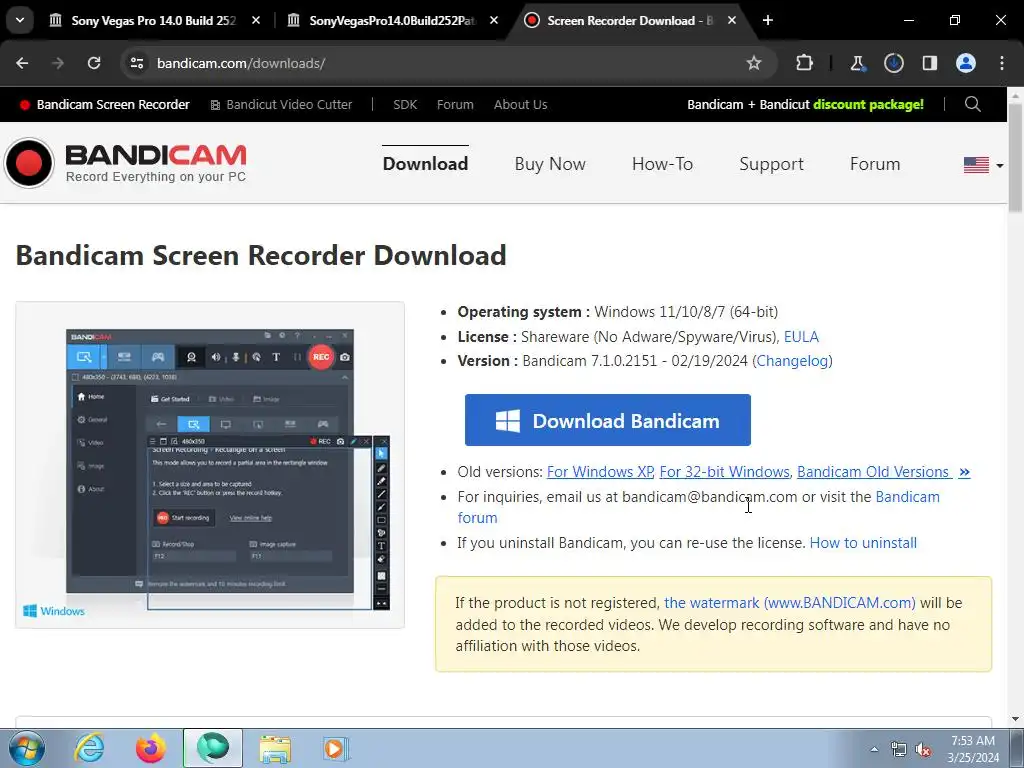The height and width of the screenshot is (768, 1024).
Task: Click the Download Bandicam button
Action: click(x=607, y=420)
